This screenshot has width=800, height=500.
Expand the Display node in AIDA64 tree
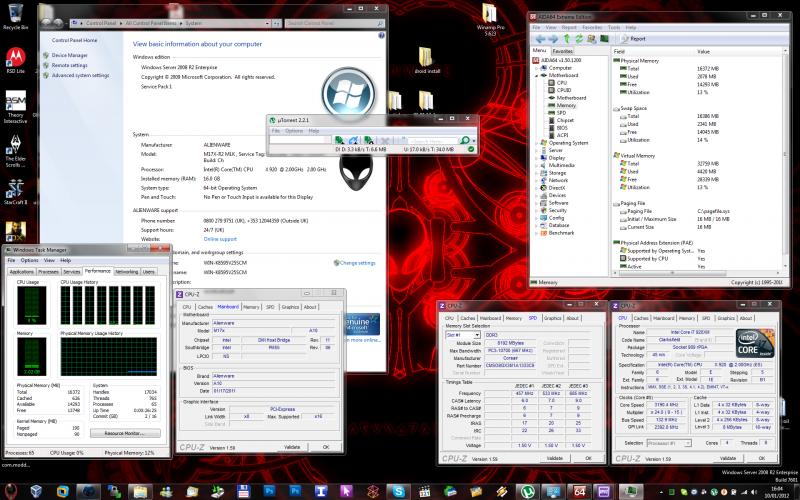pos(537,158)
